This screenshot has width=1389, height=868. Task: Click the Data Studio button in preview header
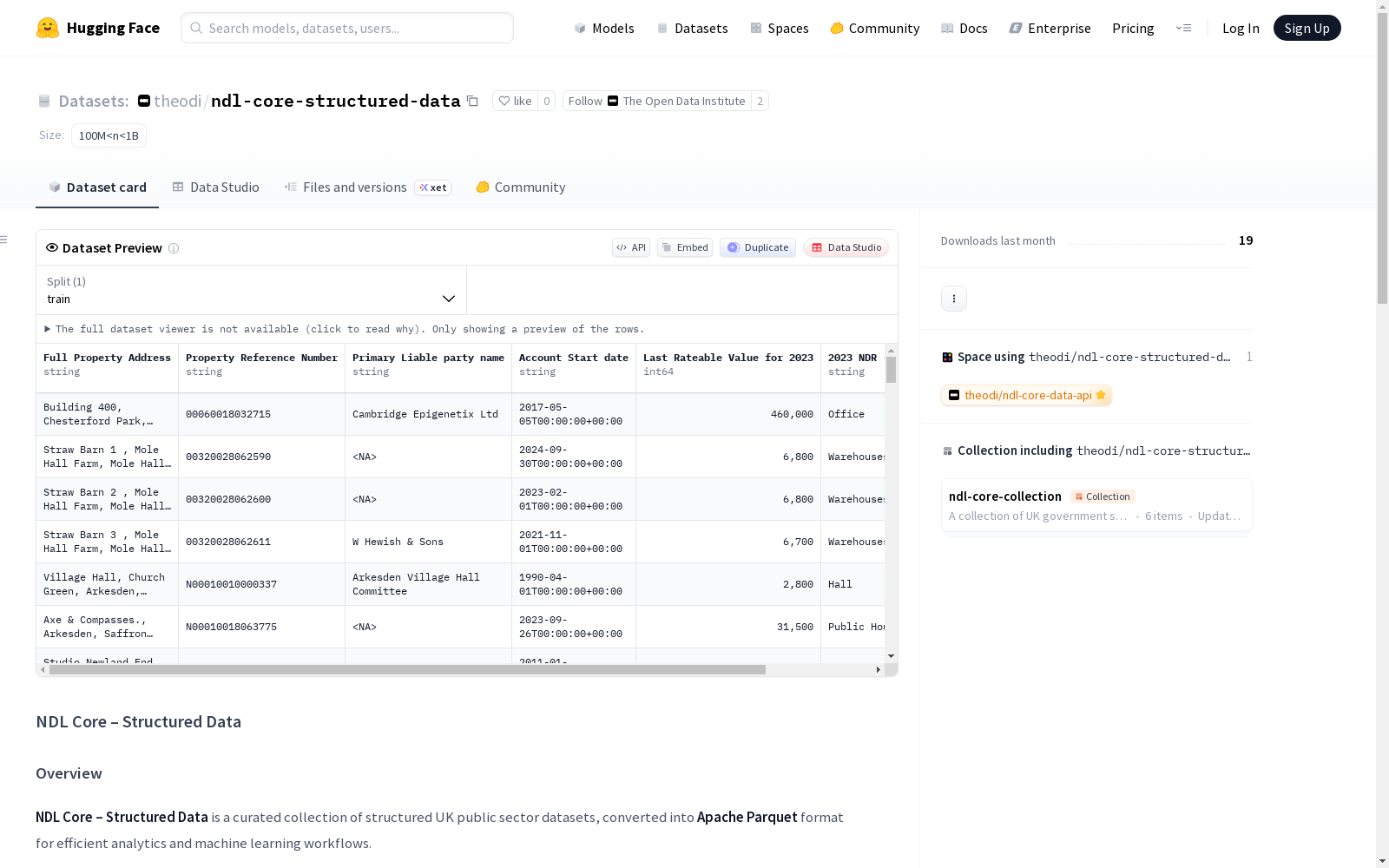(x=846, y=247)
